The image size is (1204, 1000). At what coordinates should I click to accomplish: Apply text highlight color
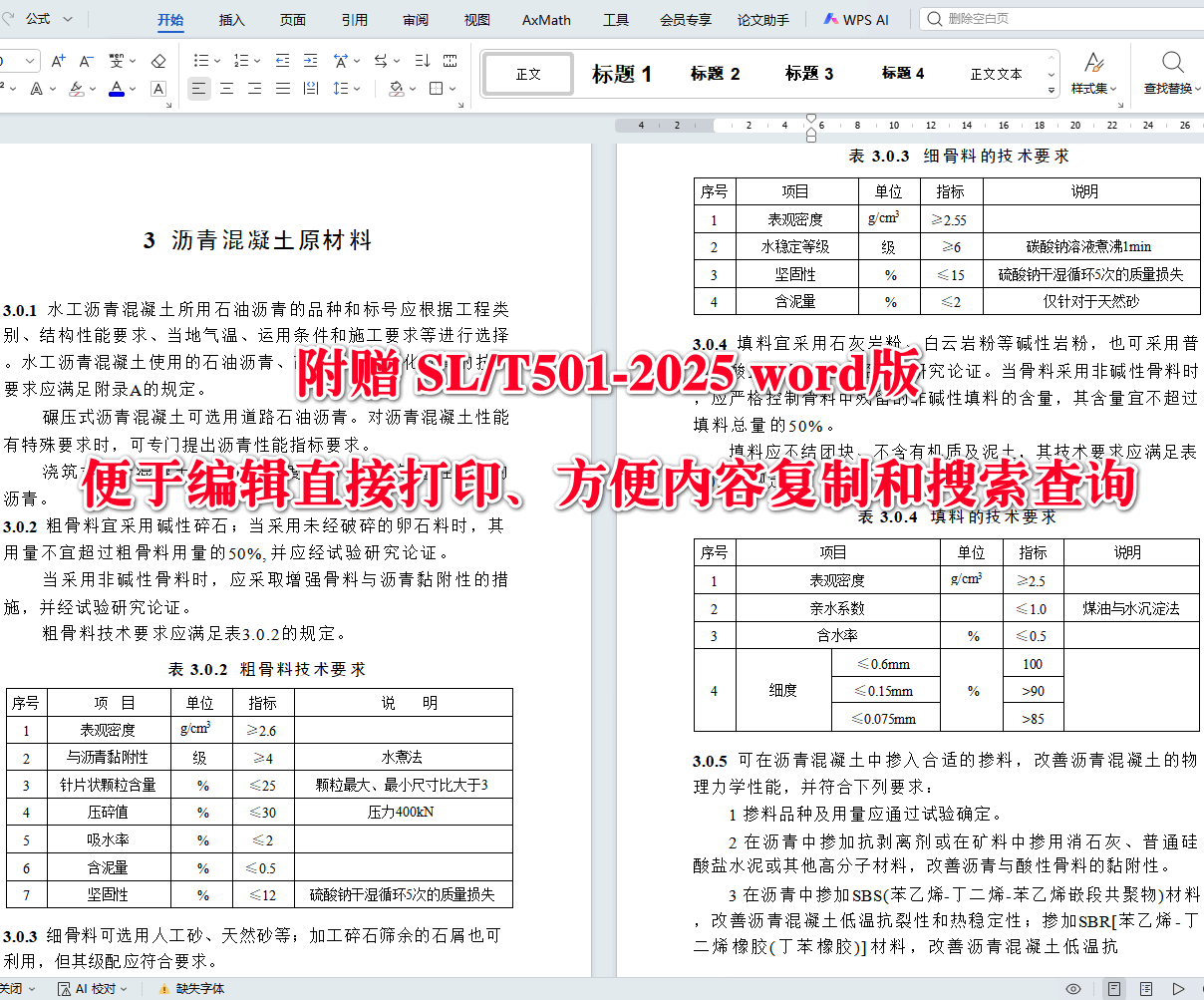(x=77, y=89)
